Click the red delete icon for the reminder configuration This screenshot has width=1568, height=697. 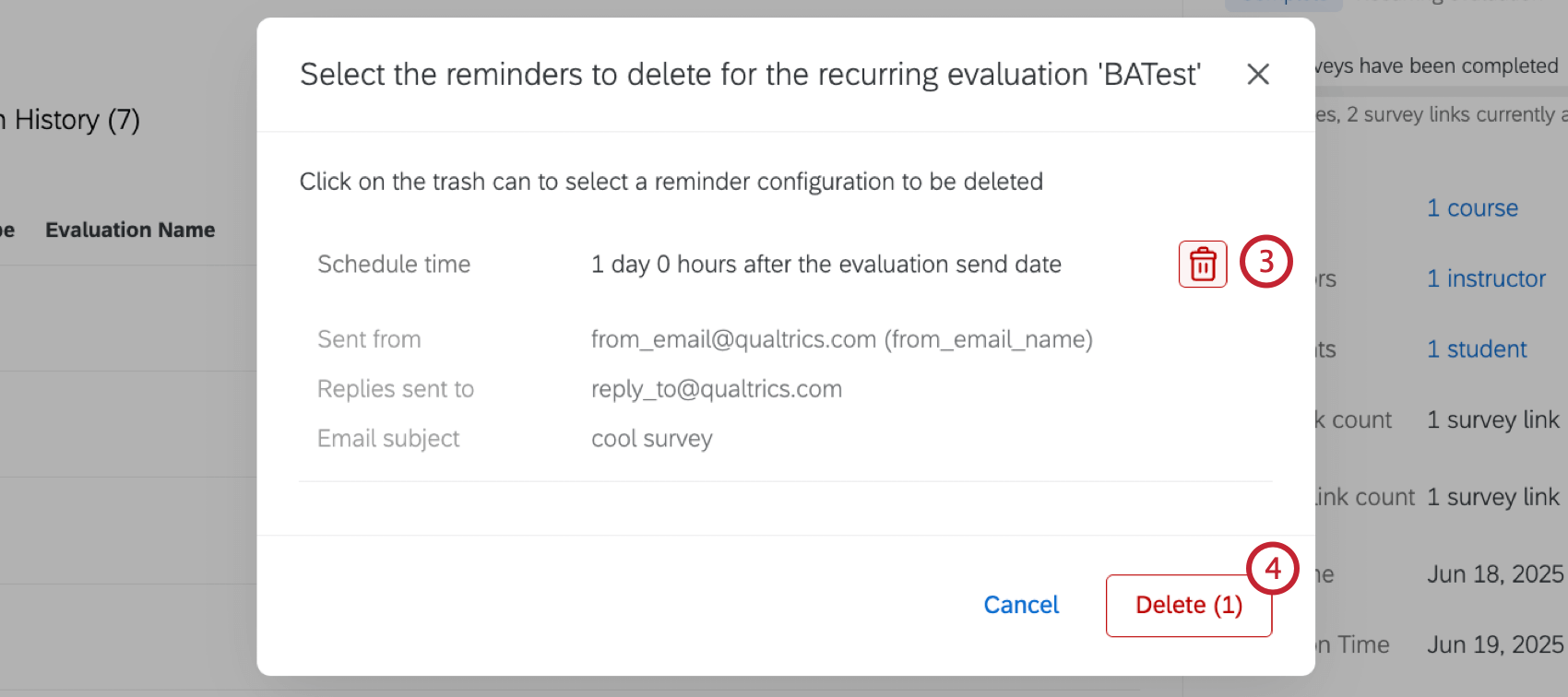click(x=1202, y=264)
